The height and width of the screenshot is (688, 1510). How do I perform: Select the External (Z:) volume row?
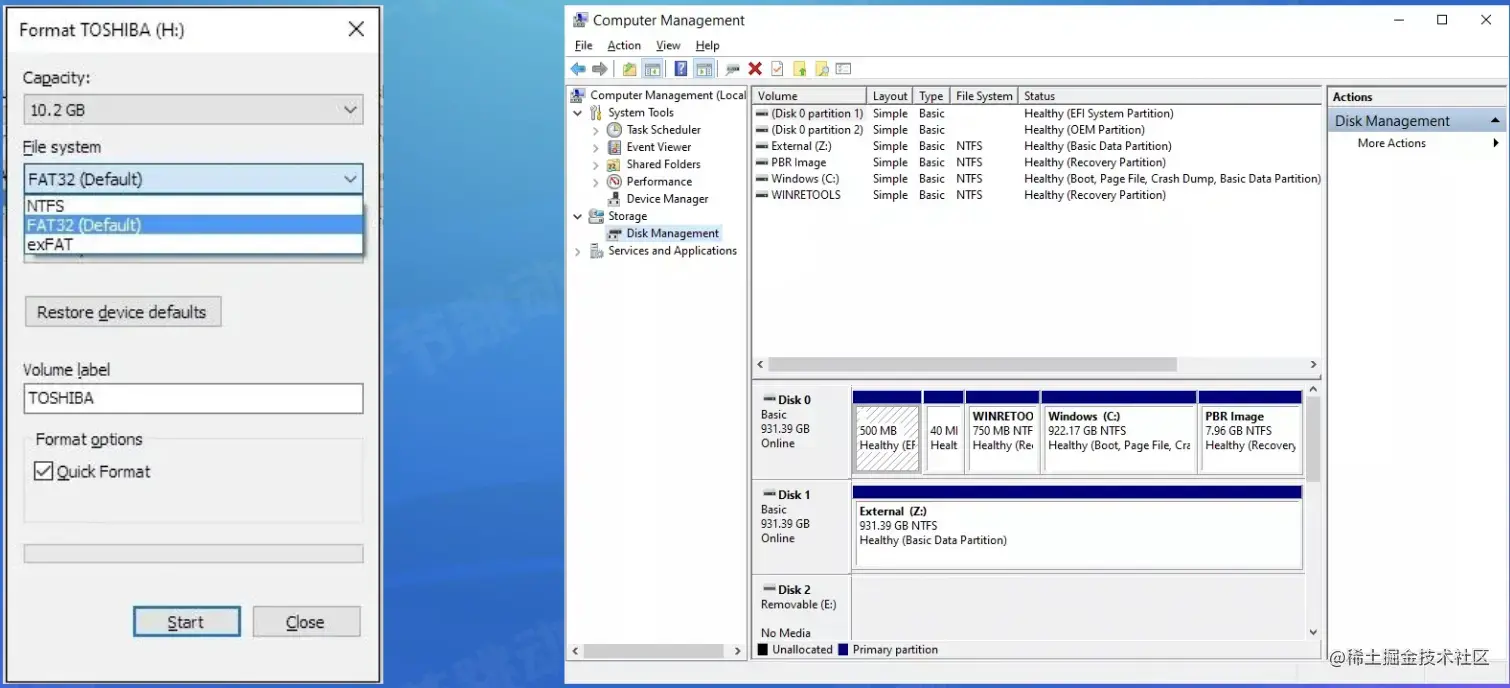(1037, 146)
